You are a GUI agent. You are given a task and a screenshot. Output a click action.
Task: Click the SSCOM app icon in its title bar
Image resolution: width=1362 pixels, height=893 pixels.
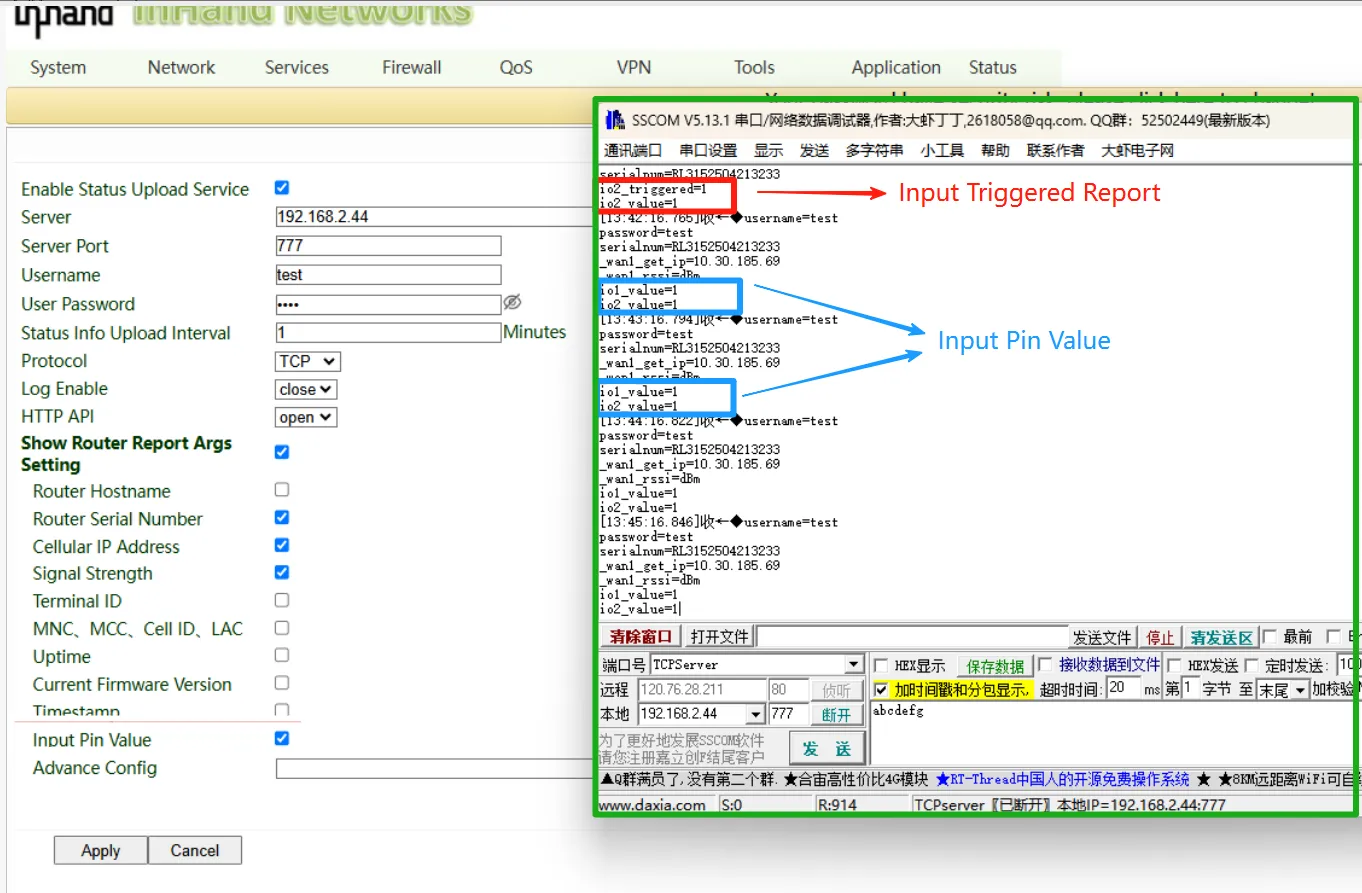(614, 121)
